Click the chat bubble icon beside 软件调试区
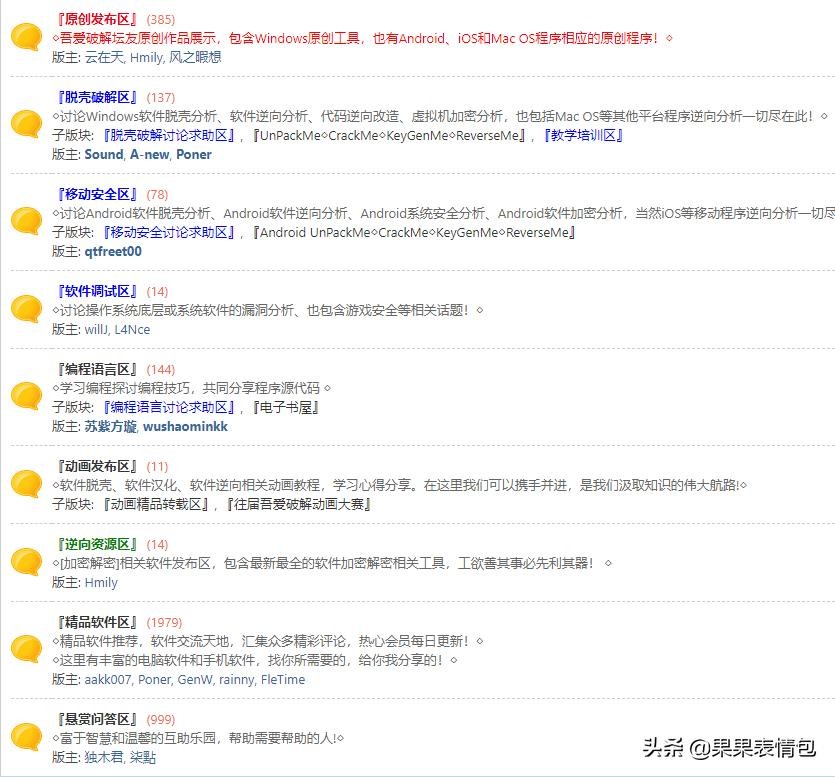835x777 pixels. tap(25, 309)
